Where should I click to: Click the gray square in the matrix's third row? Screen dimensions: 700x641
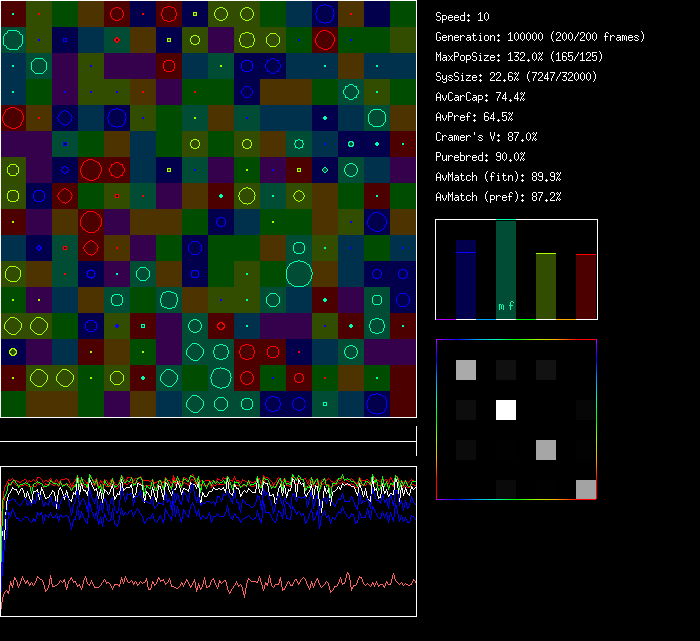click(x=546, y=449)
